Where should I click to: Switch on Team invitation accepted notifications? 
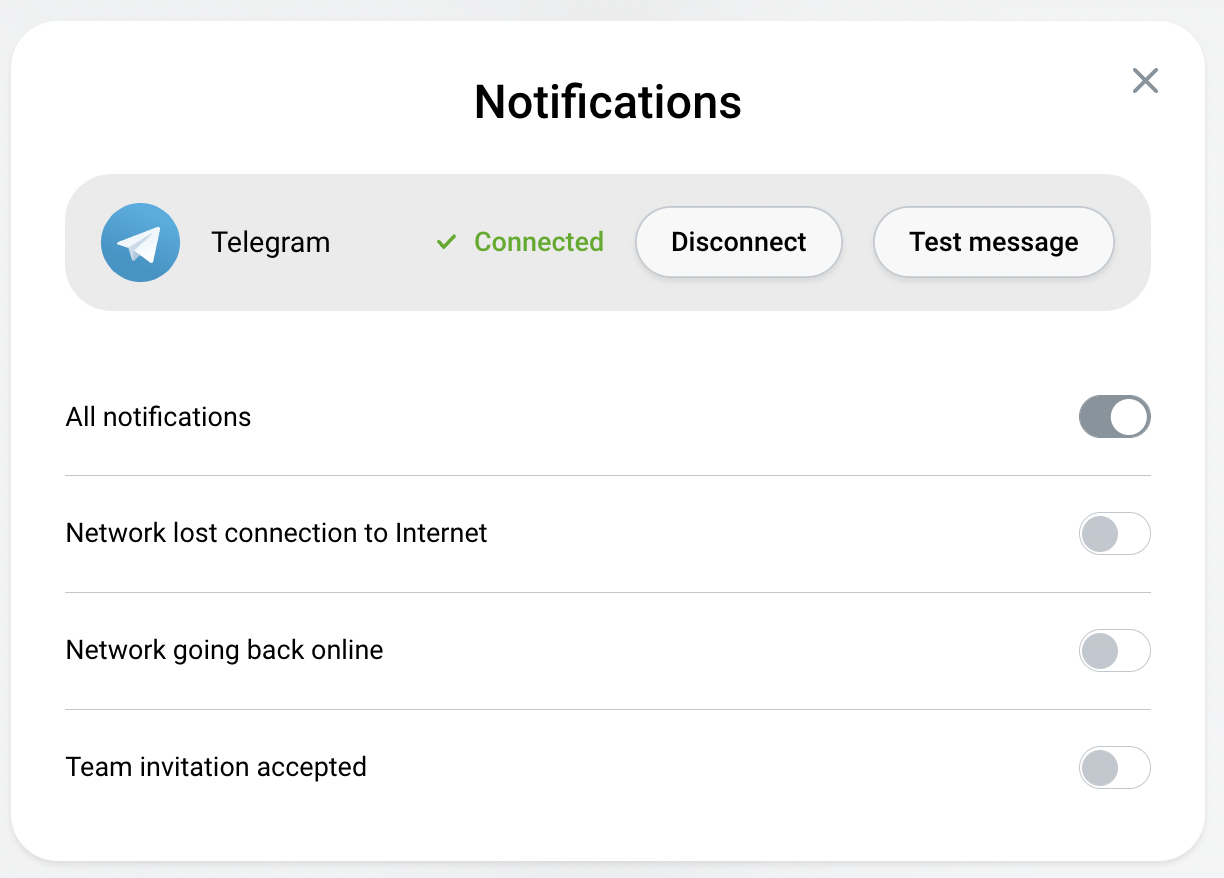tap(1115, 768)
